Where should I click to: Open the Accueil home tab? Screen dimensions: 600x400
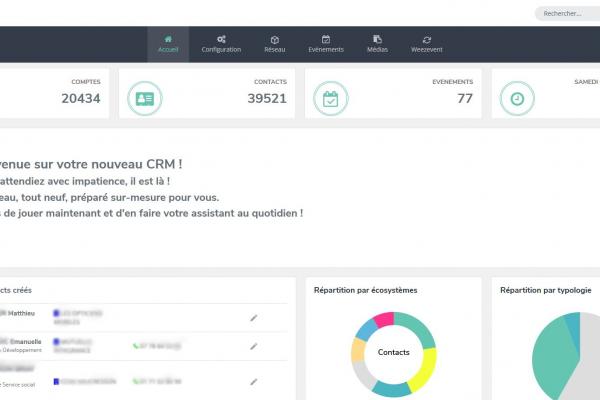pyautogui.click(x=168, y=44)
